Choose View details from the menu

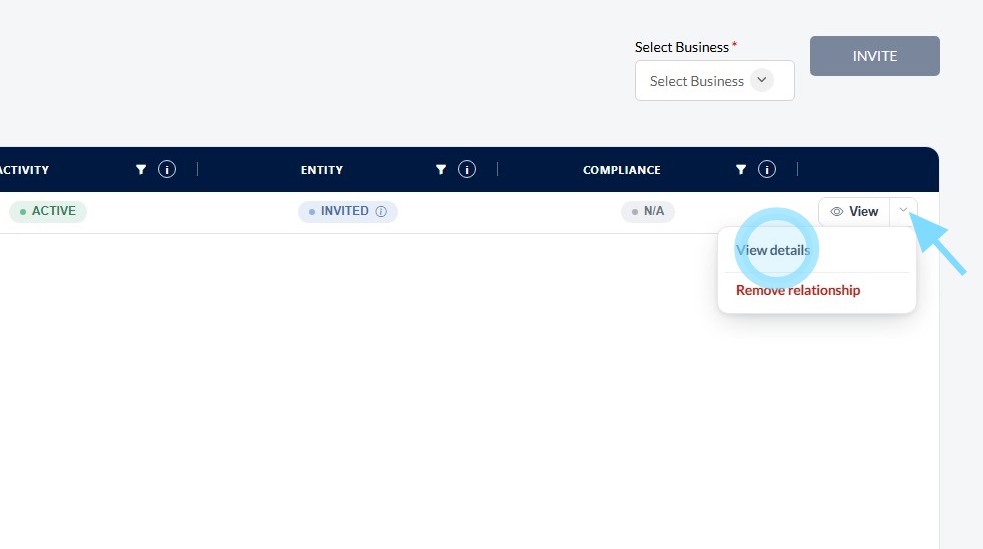[x=773, y=250]
